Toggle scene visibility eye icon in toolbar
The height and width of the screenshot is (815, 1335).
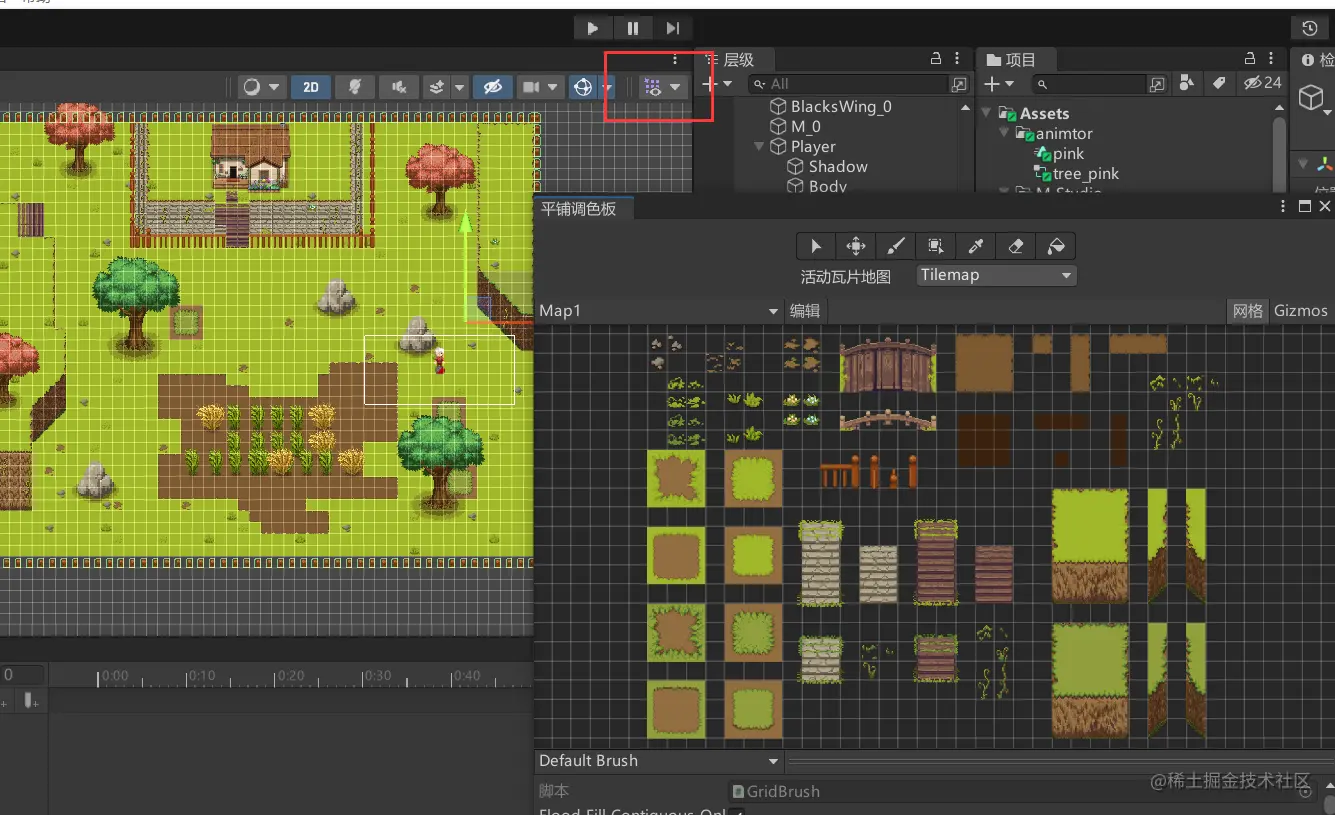(492, 87)
